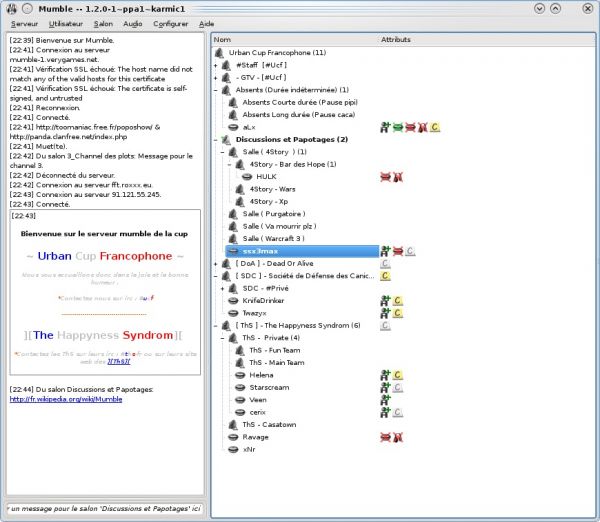Image resolution: width=600 pixels, height=522 pixels.
Task: Open the Configurer menu
Action: coord(170,22)
